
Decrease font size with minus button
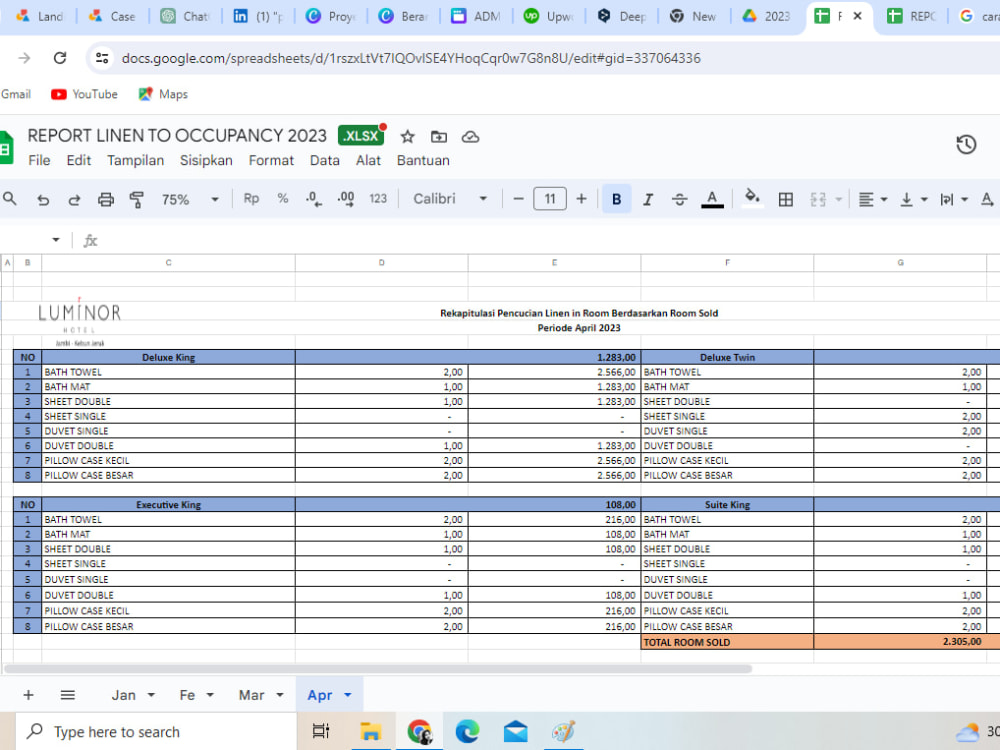[518, 199]
